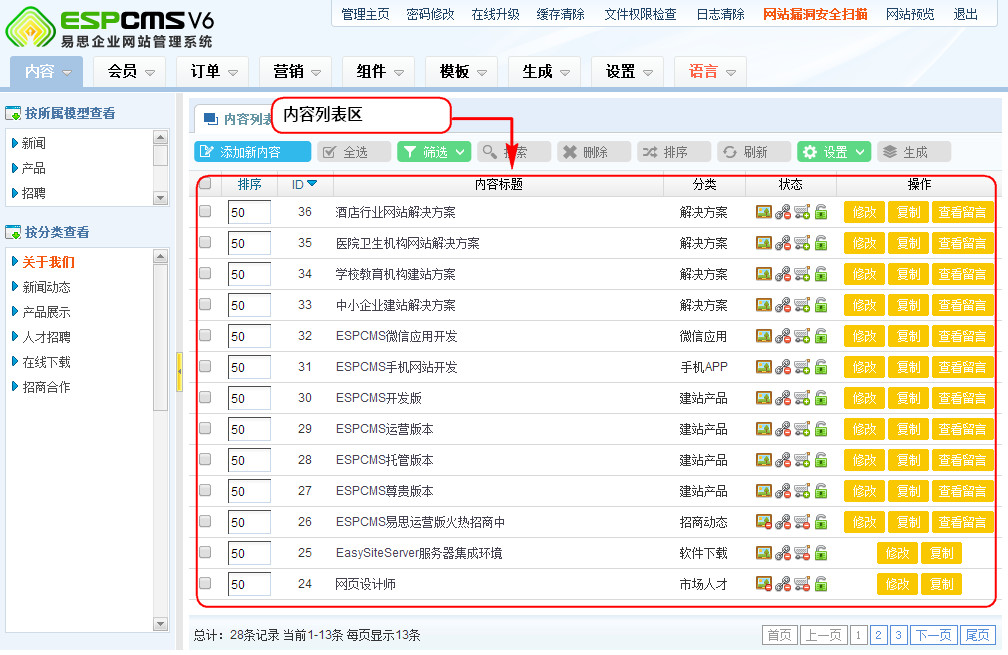Check the box for 医院卫生机构网站解决方案
Image resolution: width=1008 pixels, height=655 pixels.
click(x=205, y=242)
